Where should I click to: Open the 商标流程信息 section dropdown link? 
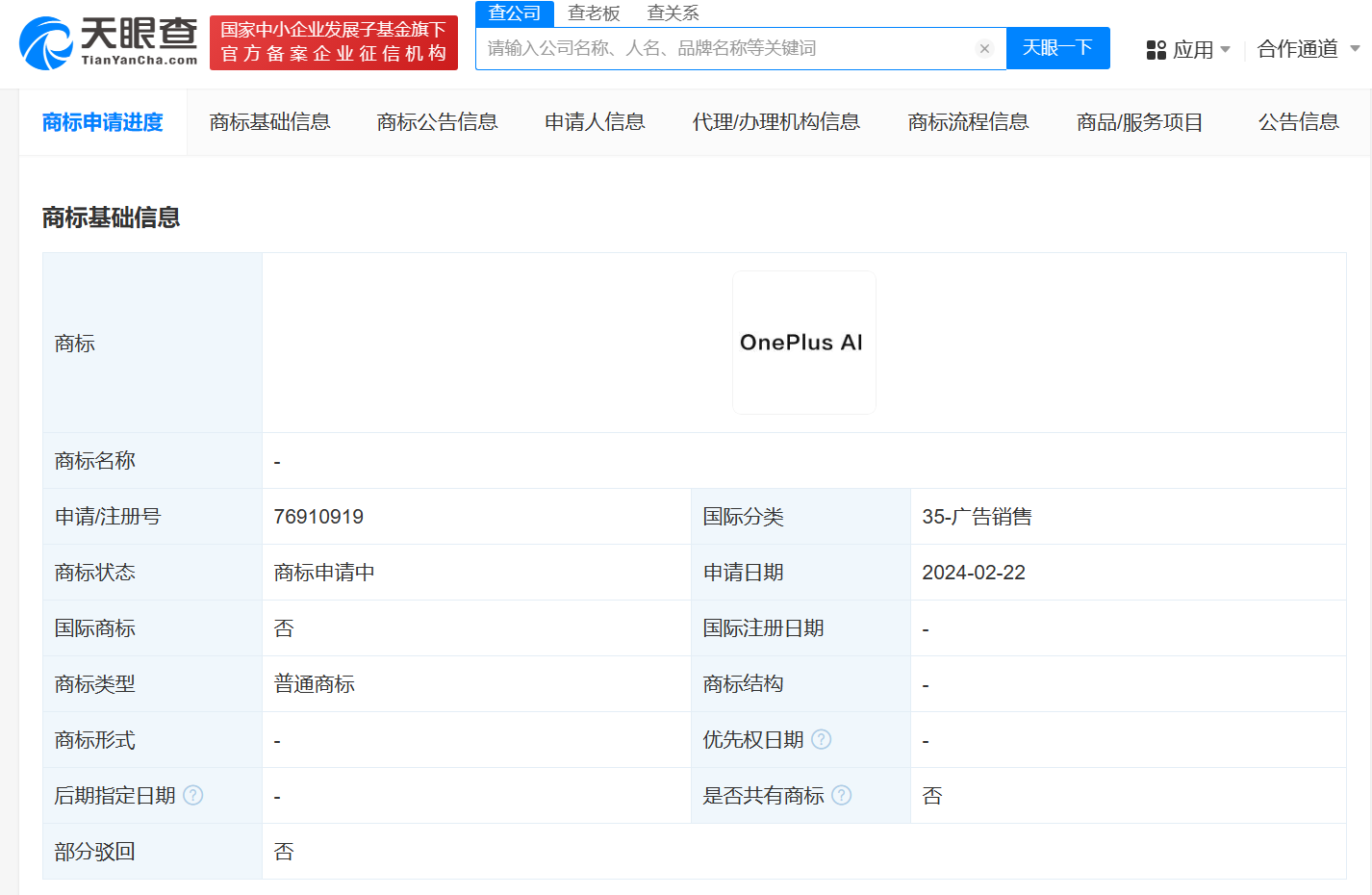(967, 122)
